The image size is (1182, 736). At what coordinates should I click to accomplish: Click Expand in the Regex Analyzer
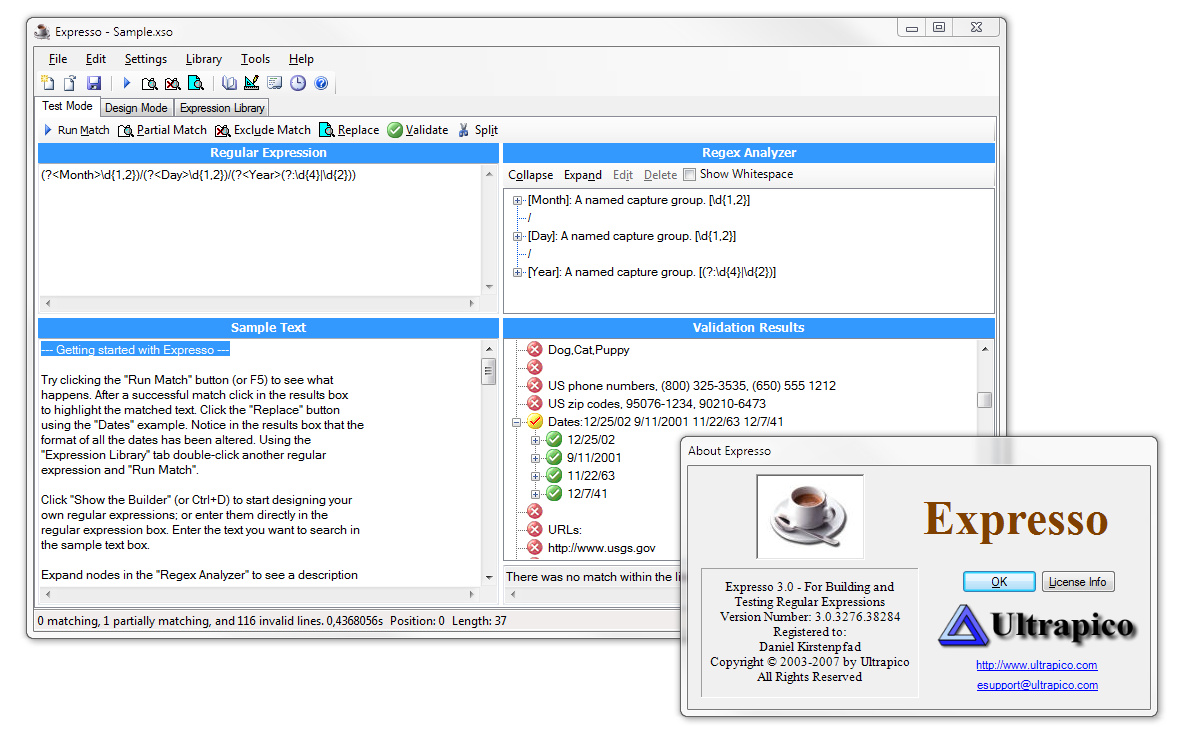[583, 175]
